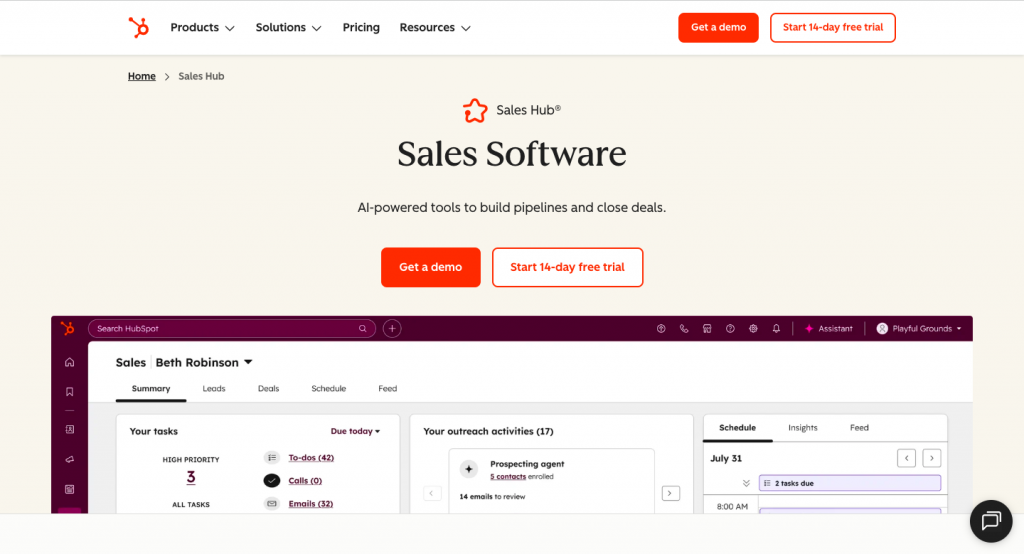This screenshot has width=1024, height=554.
Task: Switch to the Deals tab
Action: point(268,388)
